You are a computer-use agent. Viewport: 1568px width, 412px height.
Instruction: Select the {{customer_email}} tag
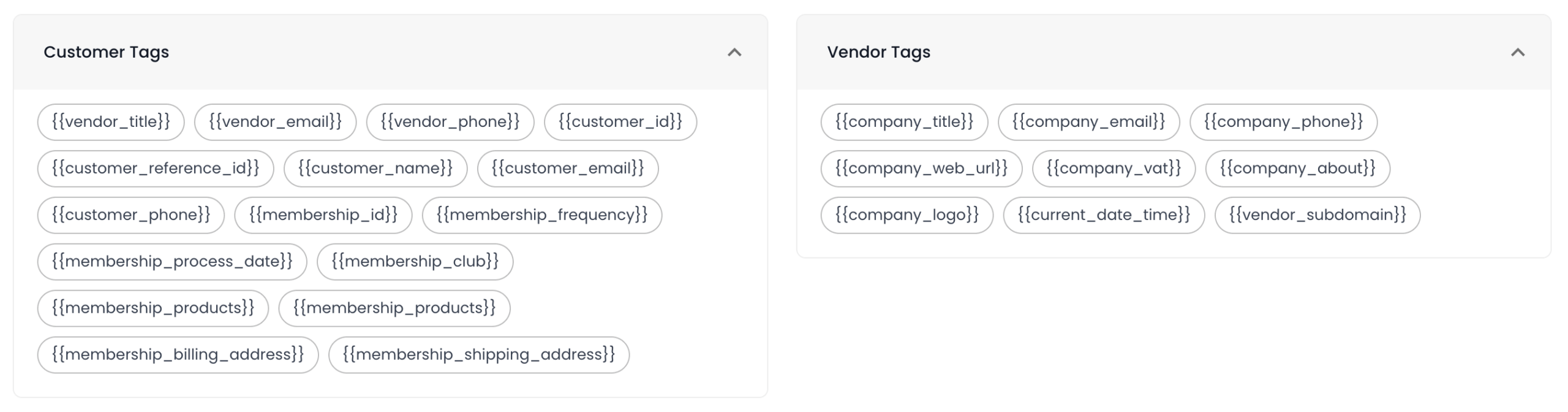tap(568, 169)
